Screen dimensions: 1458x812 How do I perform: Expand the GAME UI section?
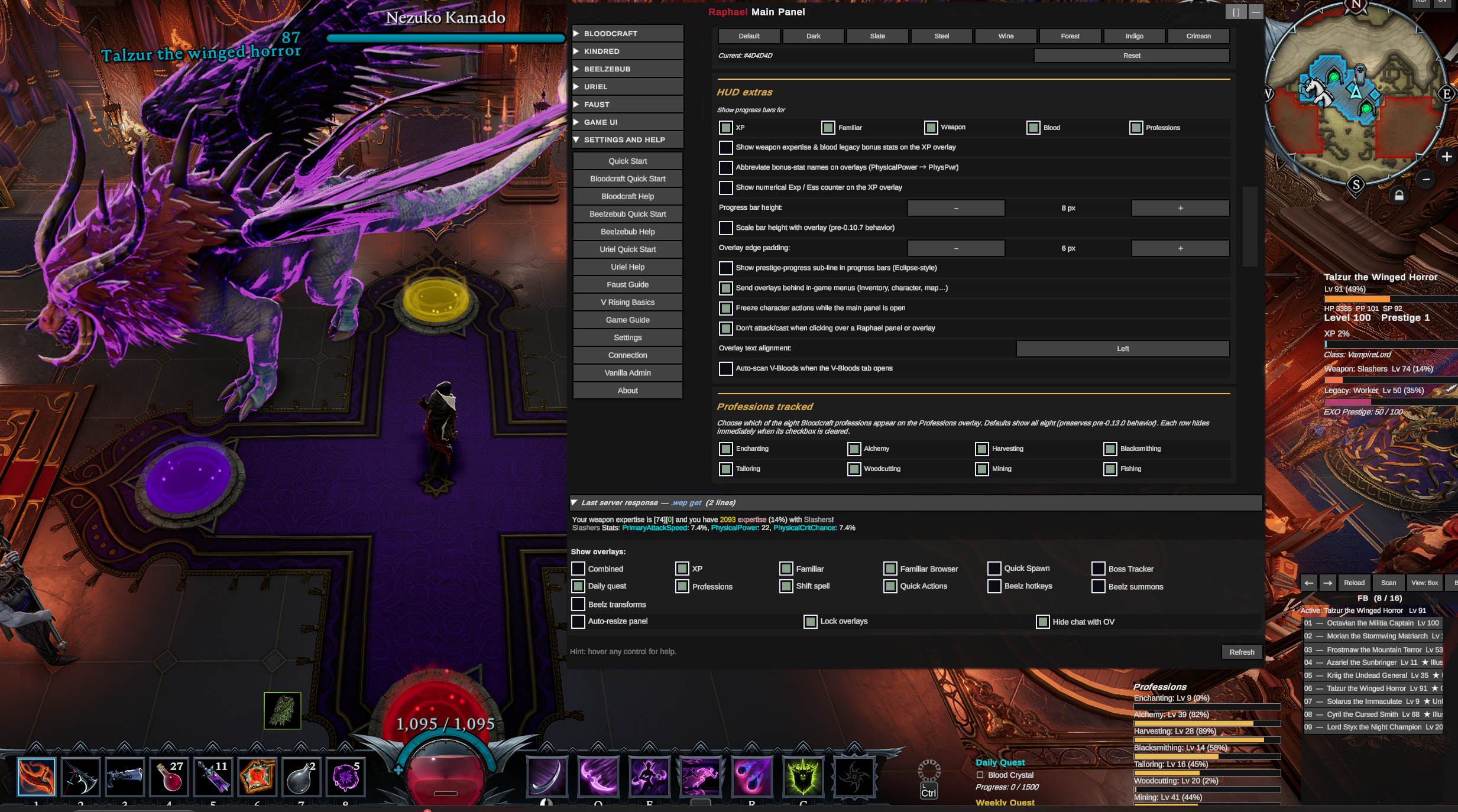[x=628, y=122]
